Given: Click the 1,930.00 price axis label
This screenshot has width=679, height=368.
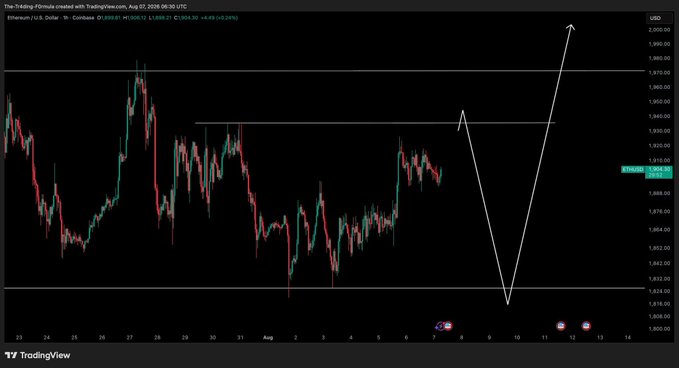Looking at the screenshot, I should coord(659,131).
